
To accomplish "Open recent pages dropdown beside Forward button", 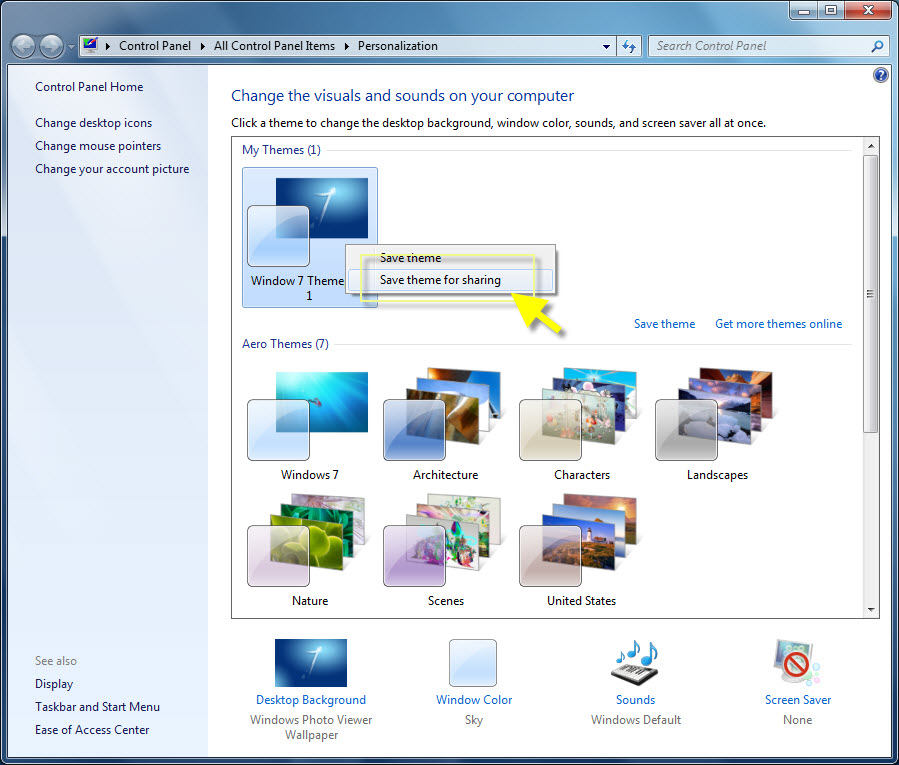I will 71,47.
